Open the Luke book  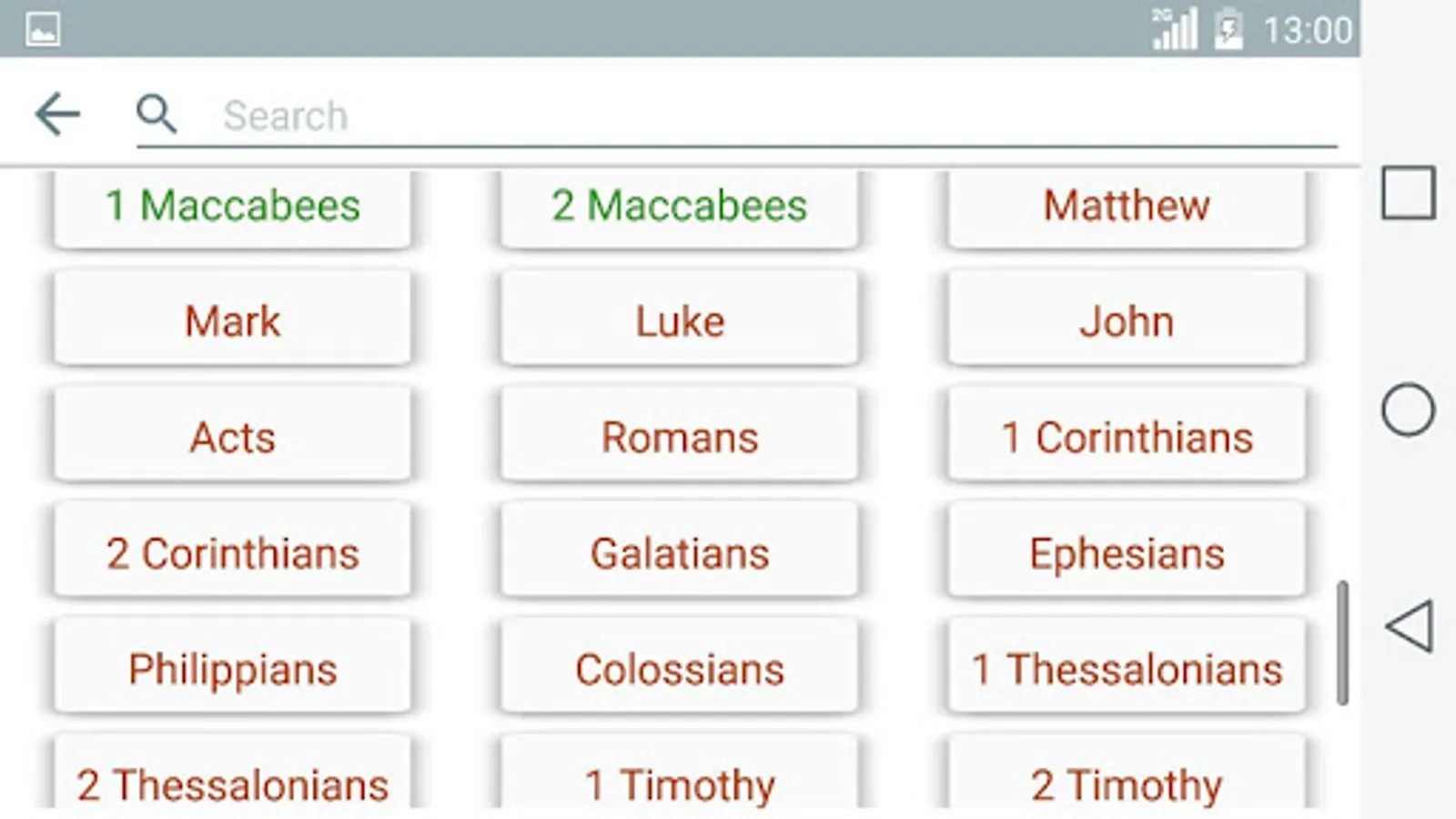click(680, 321)
